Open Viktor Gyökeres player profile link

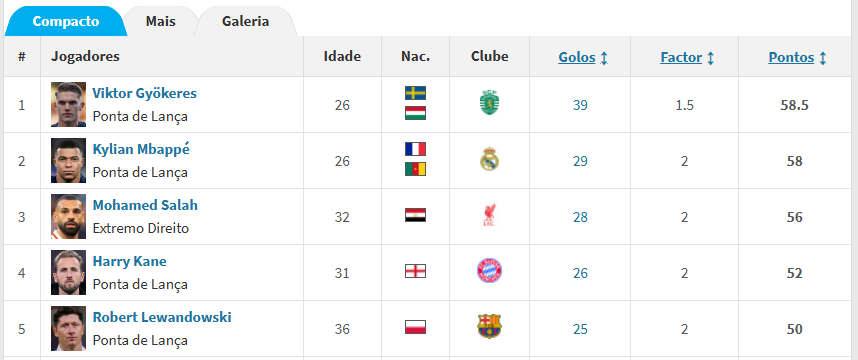pyautogui.click(x=144, y=94)
